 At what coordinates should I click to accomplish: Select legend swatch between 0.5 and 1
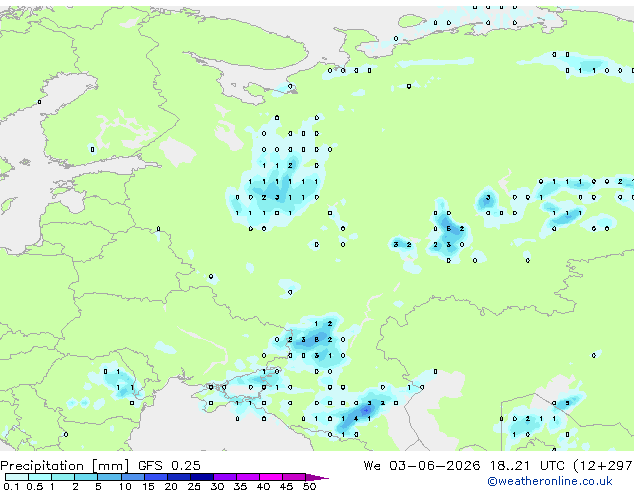(40, 477)
